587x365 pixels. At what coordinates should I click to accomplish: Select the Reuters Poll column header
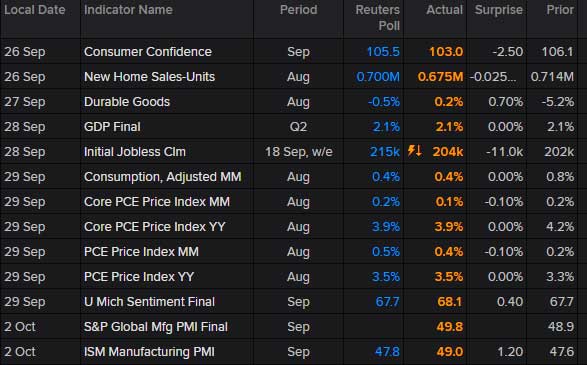tap(377, 18)
